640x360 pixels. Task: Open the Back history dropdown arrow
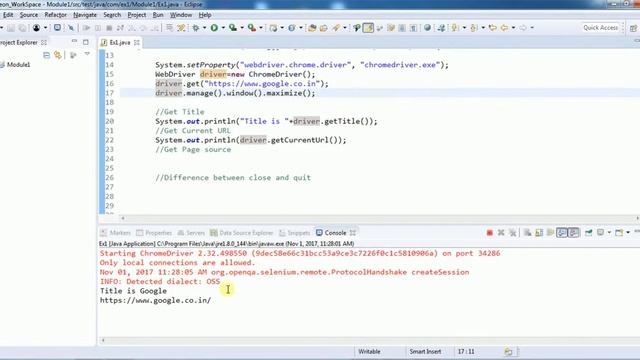click(x=513, y=28)
